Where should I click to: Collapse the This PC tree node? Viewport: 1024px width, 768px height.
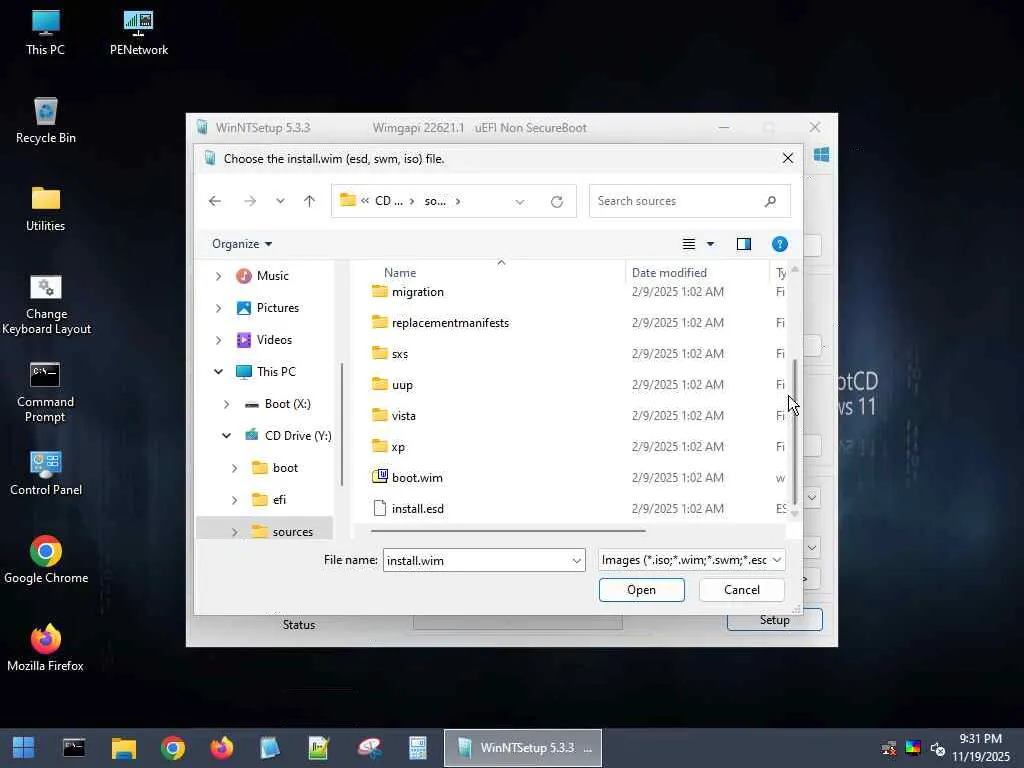[x=218, y=372]
